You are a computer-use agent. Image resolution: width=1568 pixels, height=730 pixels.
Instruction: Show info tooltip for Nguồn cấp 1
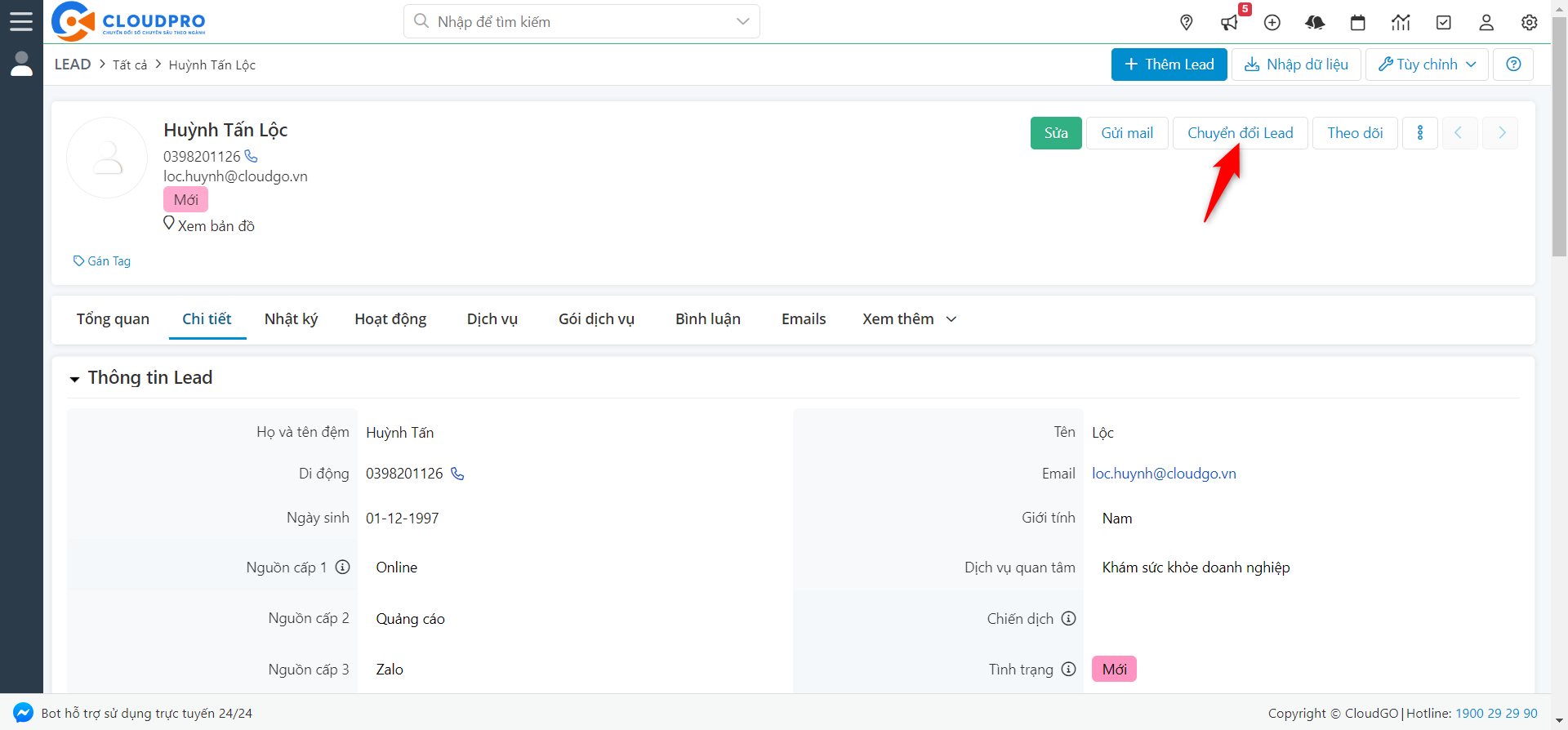point(343,567)
